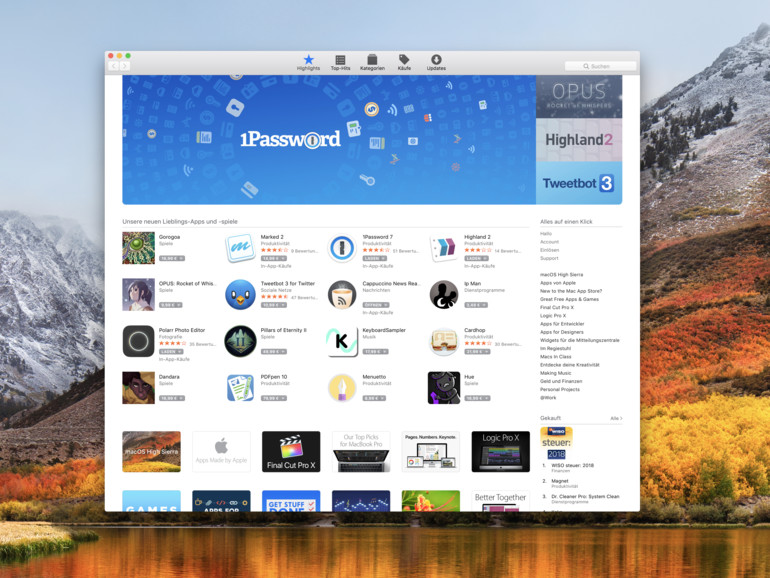
Task: Open Magnet in the Gekauft list
Action: click(560, 481)
